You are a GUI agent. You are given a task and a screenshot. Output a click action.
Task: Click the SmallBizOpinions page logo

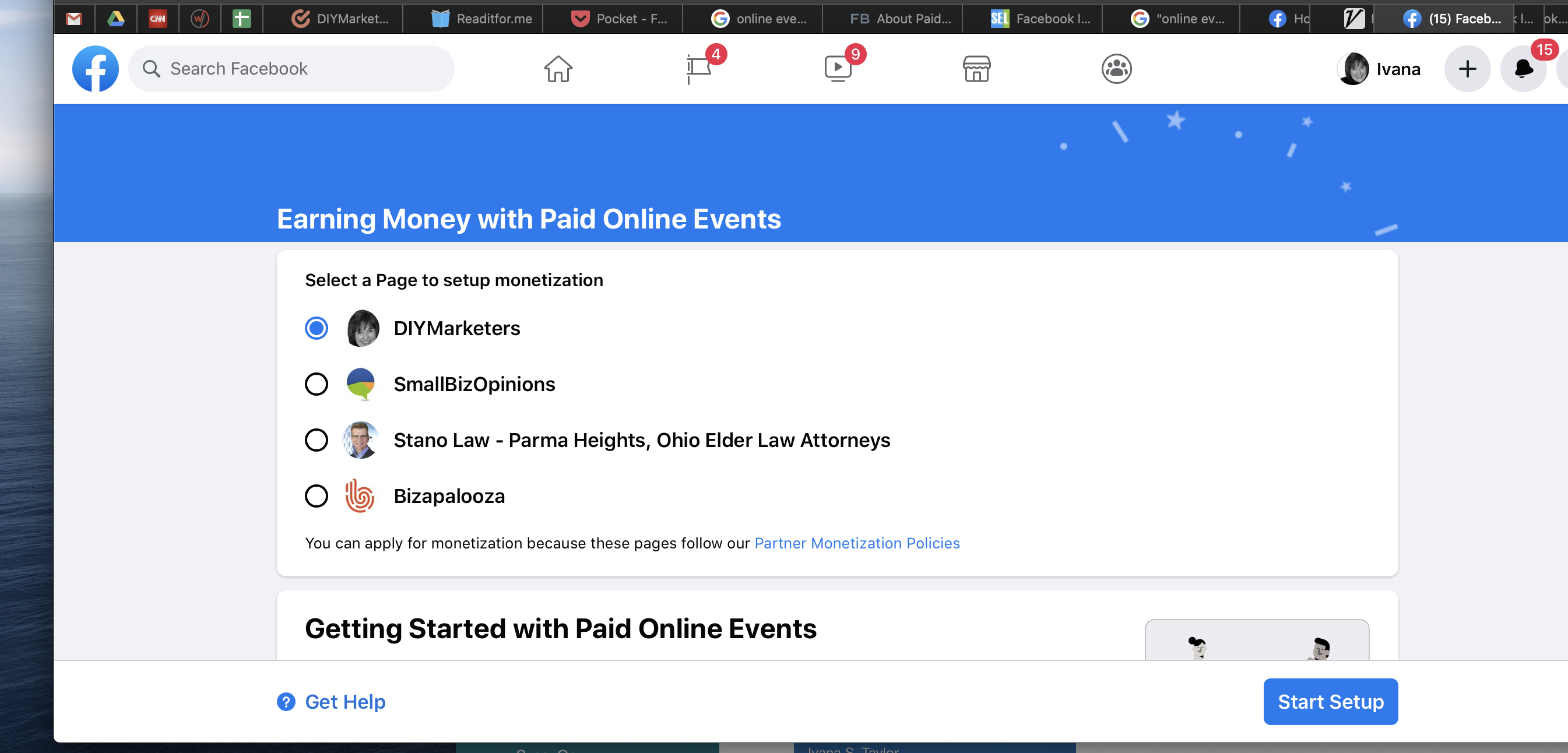pyautogui.click(x=360, y=384)
